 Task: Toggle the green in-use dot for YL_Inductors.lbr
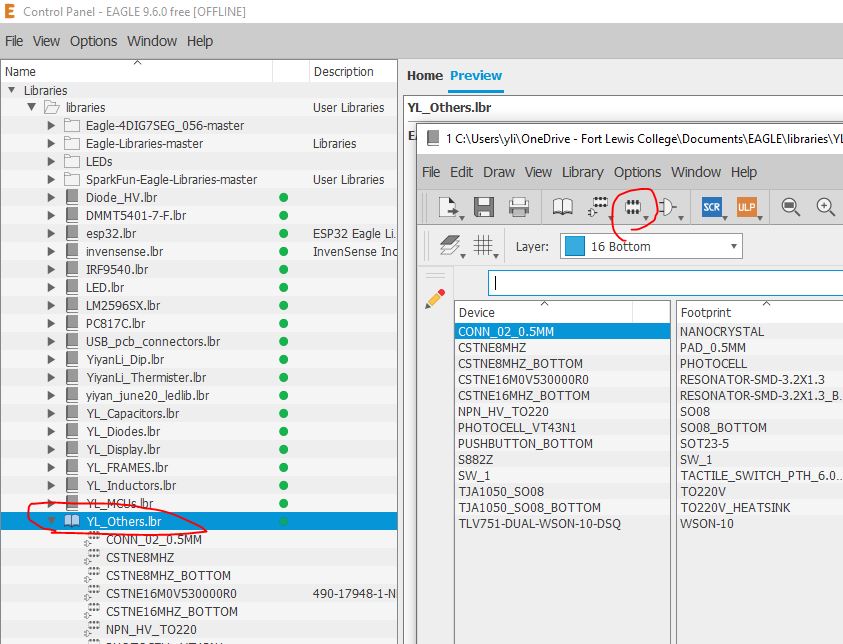click(283, 485)
